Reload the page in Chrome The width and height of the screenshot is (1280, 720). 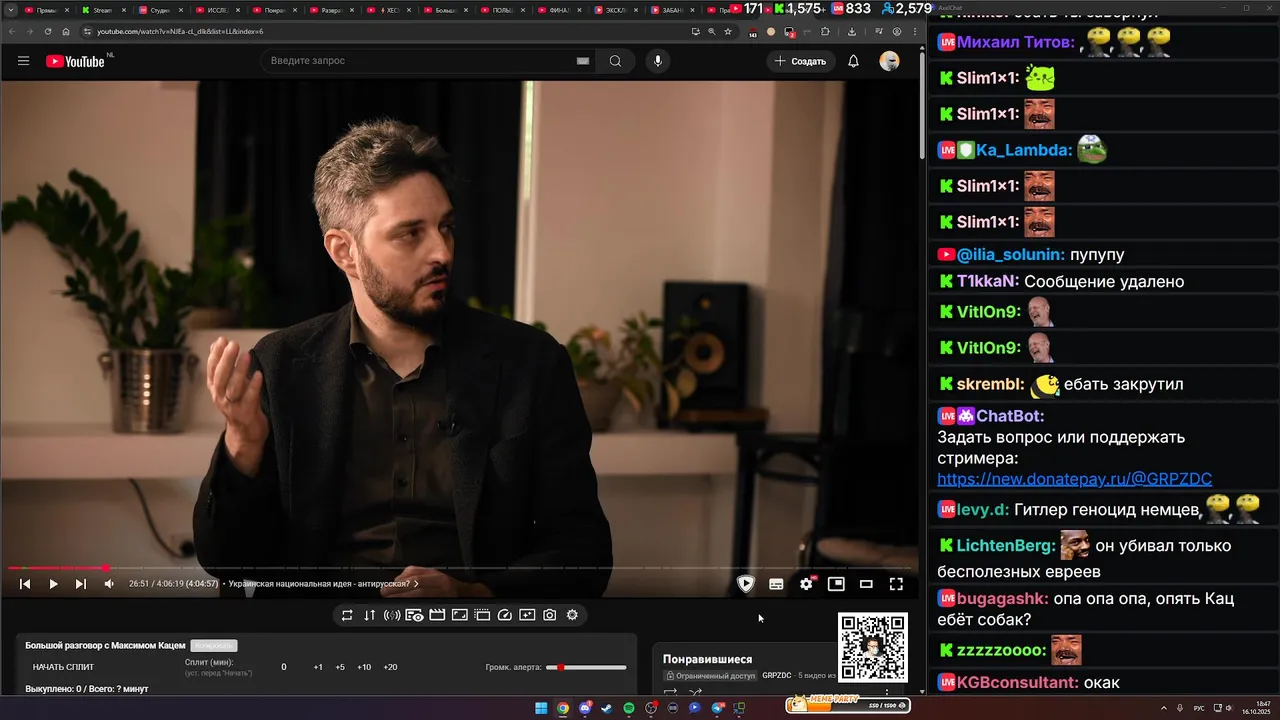tap(46, 31)
